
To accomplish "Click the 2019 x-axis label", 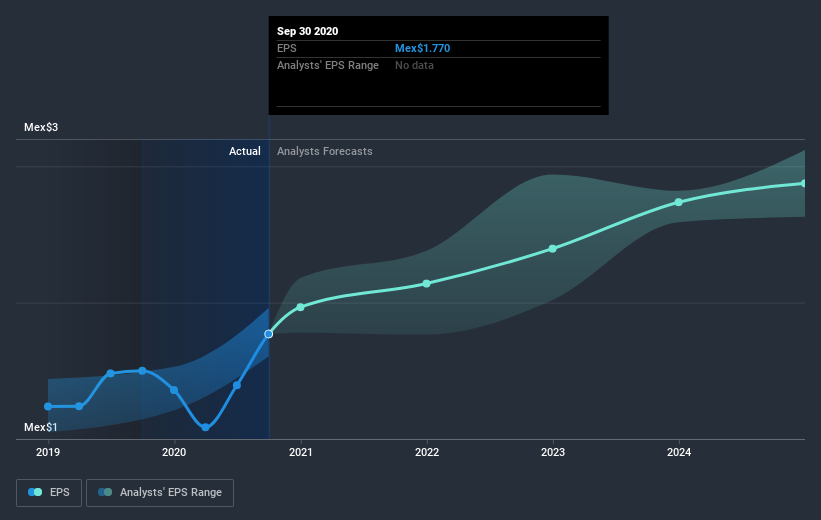I will tap(48, 452).
